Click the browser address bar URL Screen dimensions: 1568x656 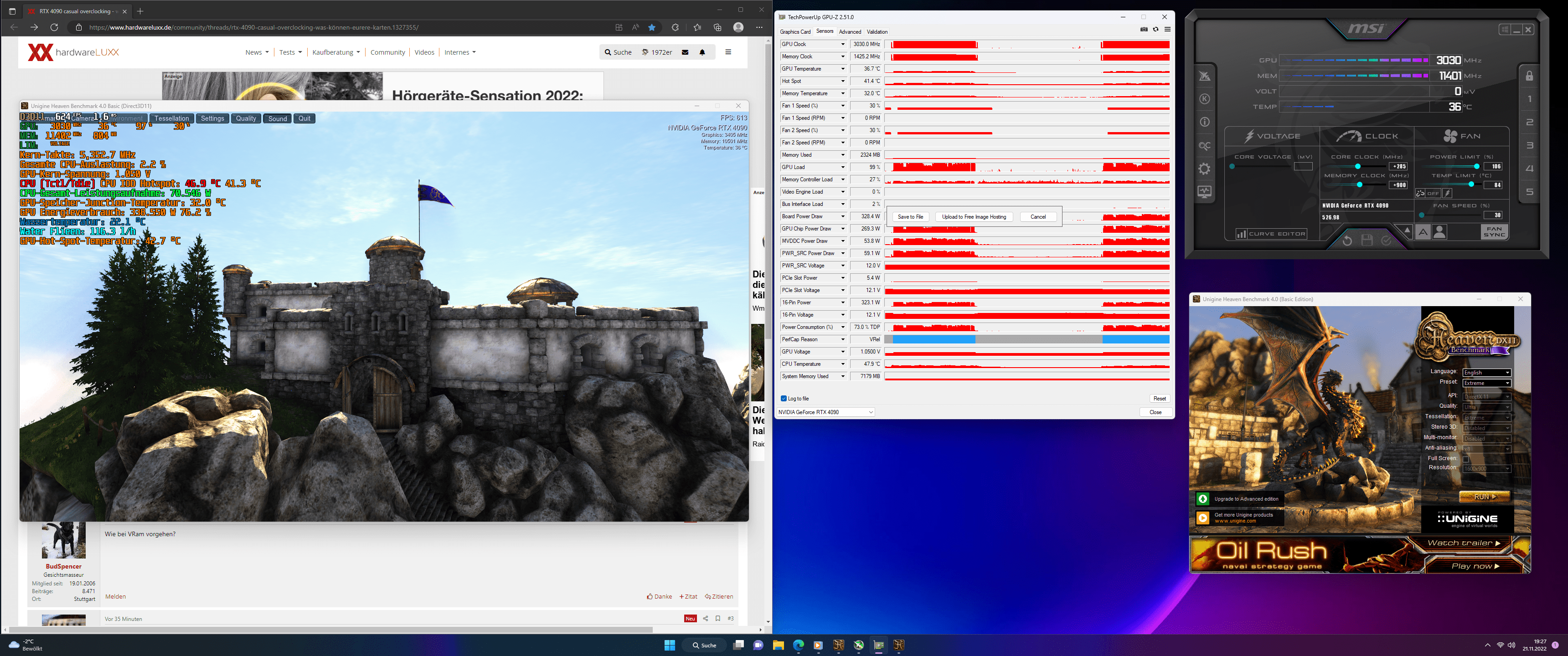click(x=253, y=27)
